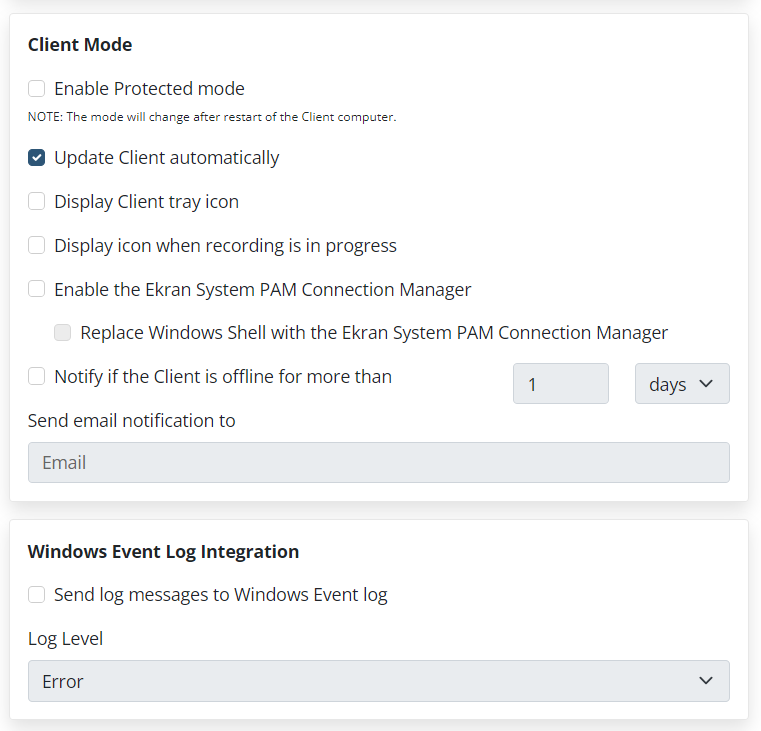Viewport: 761px width, 731px height.
Task: Focus the Email input field
Action: (378, 463)
